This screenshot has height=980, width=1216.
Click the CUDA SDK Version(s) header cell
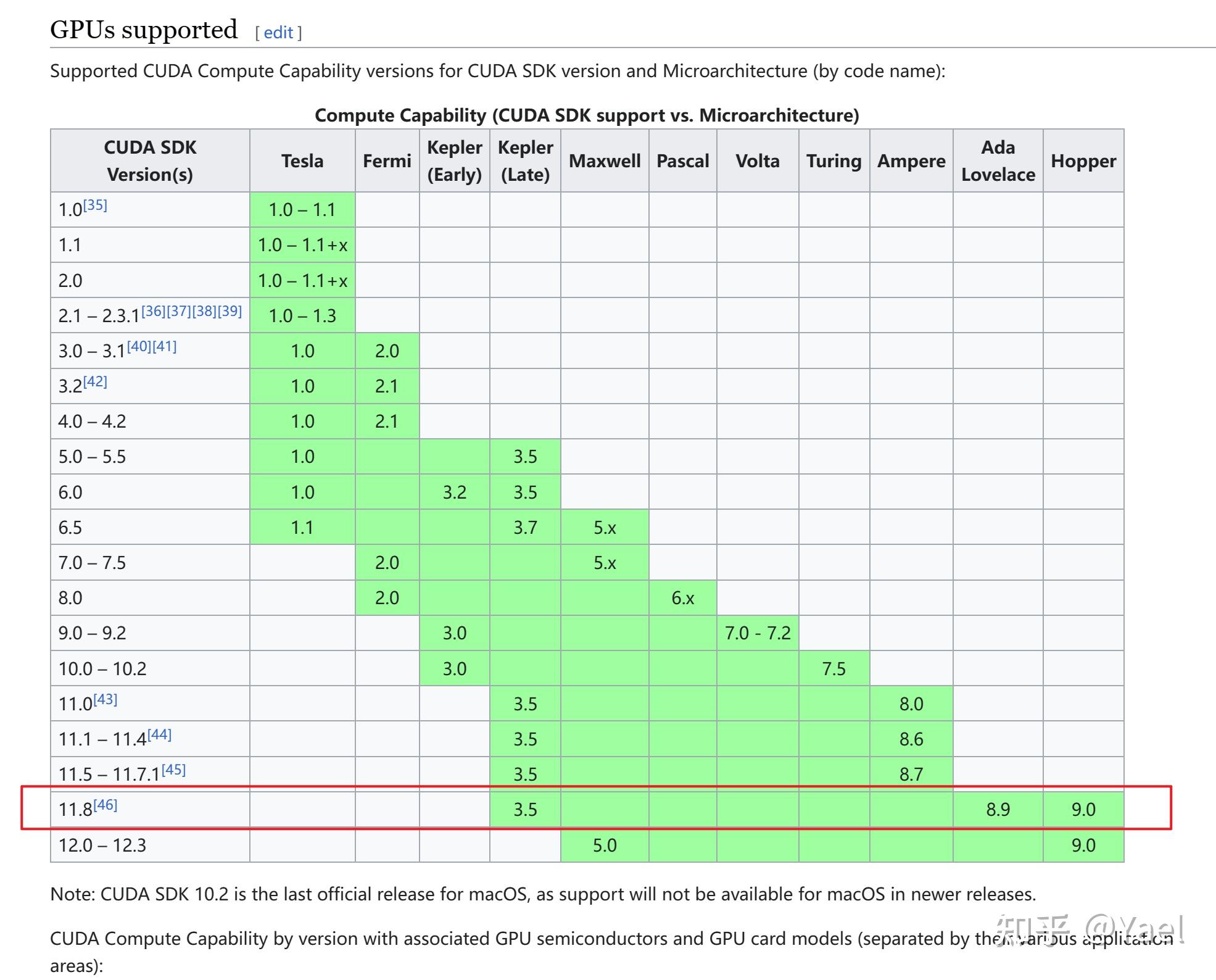(x=150, y=160)
